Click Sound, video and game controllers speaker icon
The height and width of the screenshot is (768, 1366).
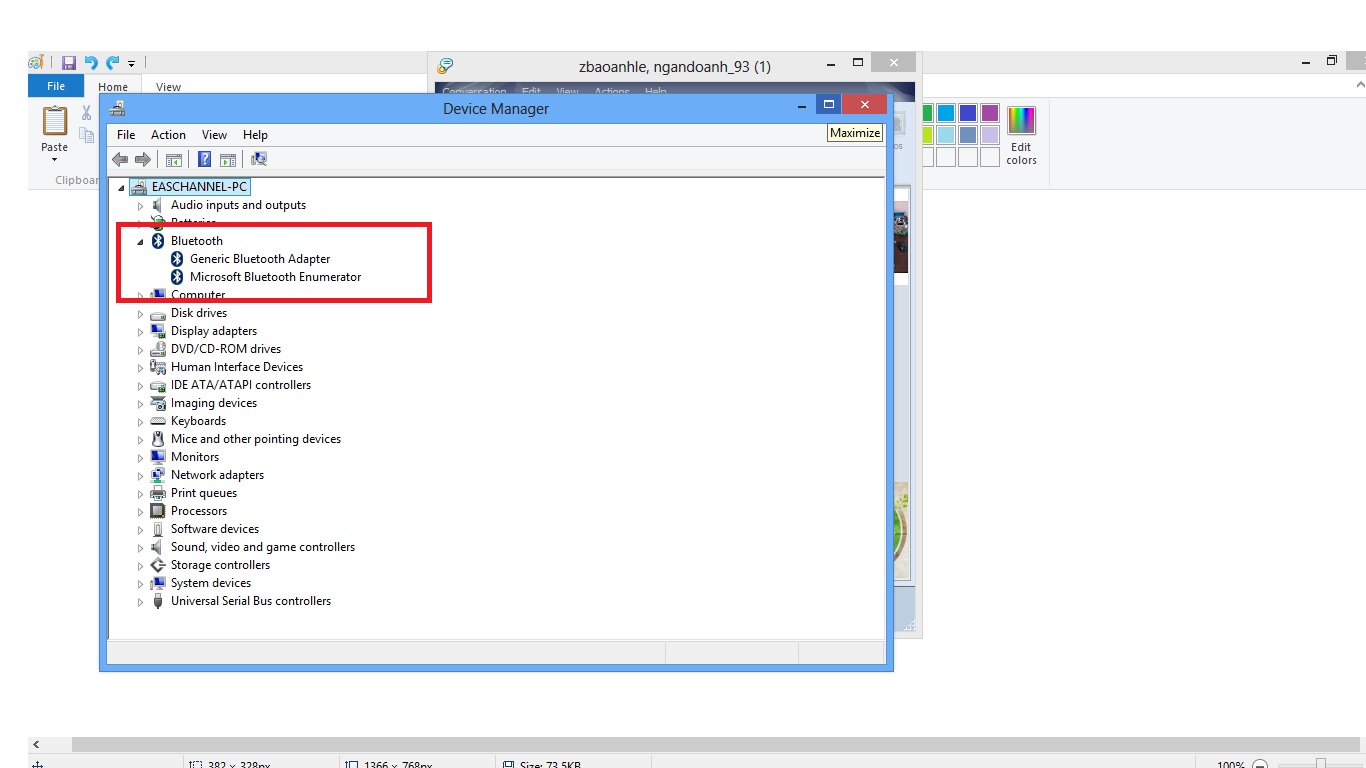158,547
